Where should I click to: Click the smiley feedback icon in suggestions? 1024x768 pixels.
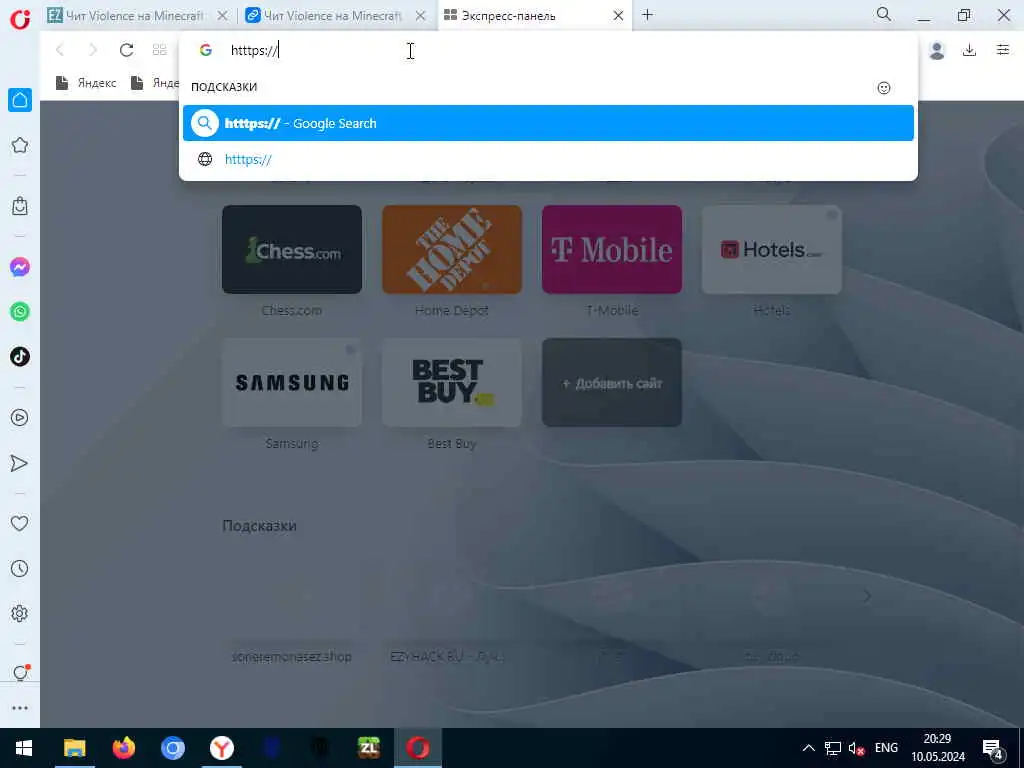[x=884, y=88]
